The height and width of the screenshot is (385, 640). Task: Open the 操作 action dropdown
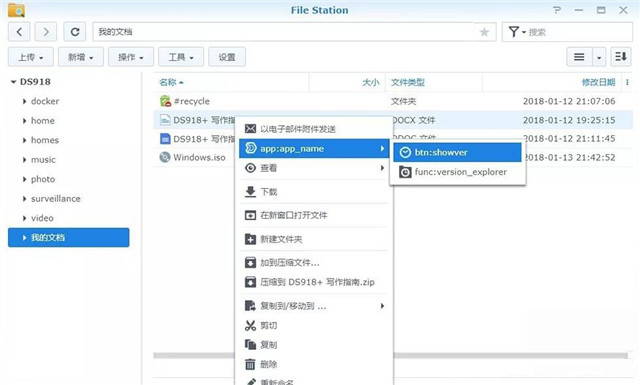131,57
